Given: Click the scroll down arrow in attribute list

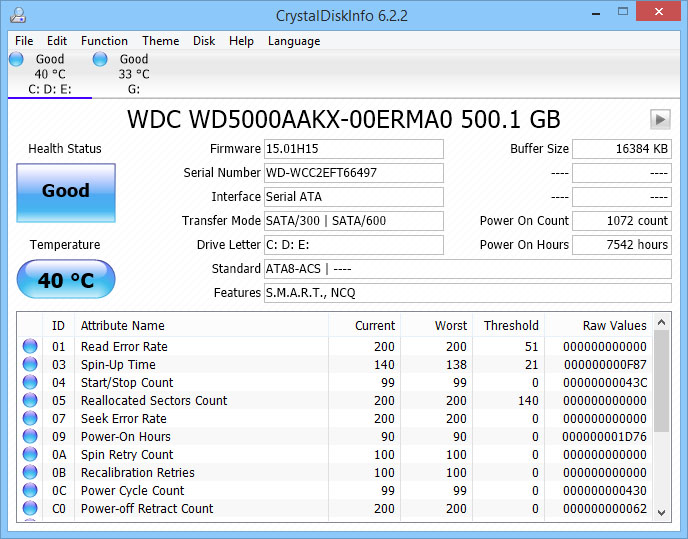Looking at the screenshot, I should click(x=660, y=512).
